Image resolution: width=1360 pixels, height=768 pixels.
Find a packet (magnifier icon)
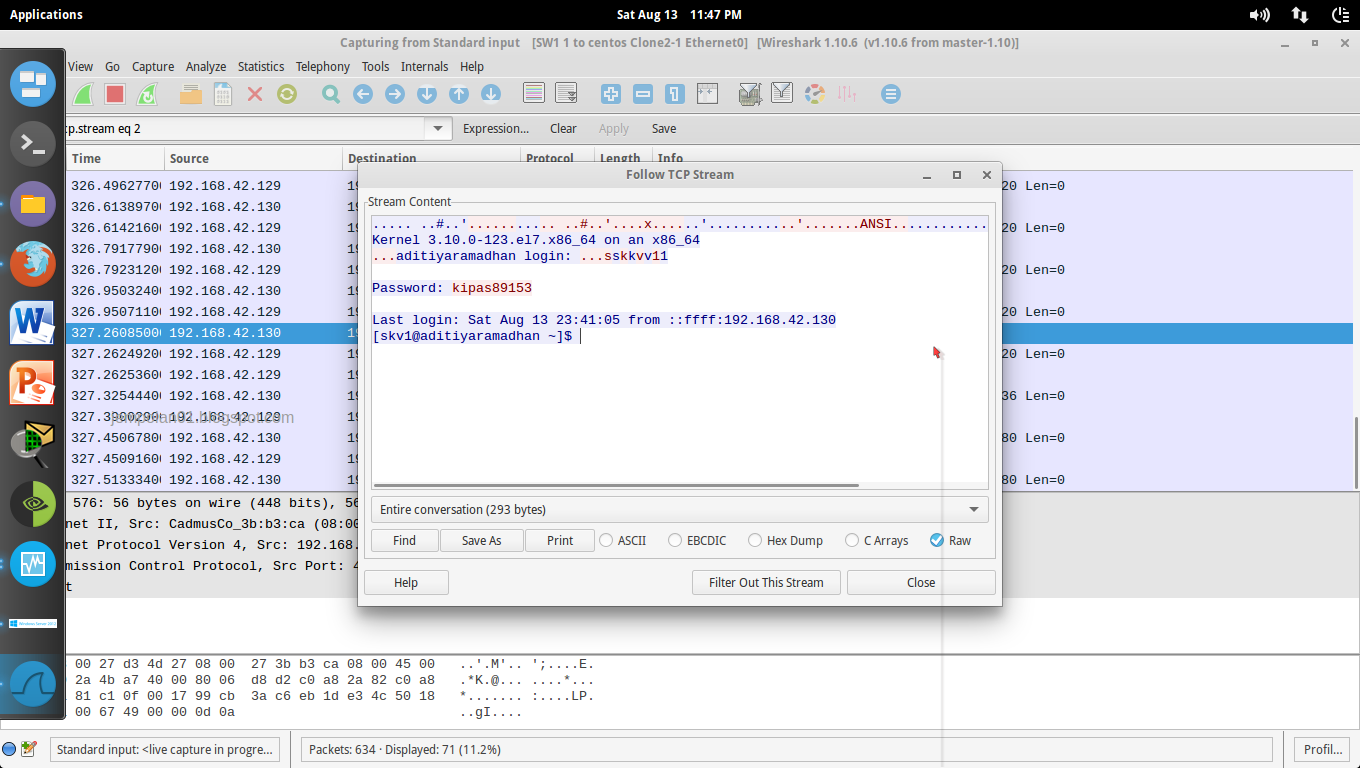(x=331, y=94)
